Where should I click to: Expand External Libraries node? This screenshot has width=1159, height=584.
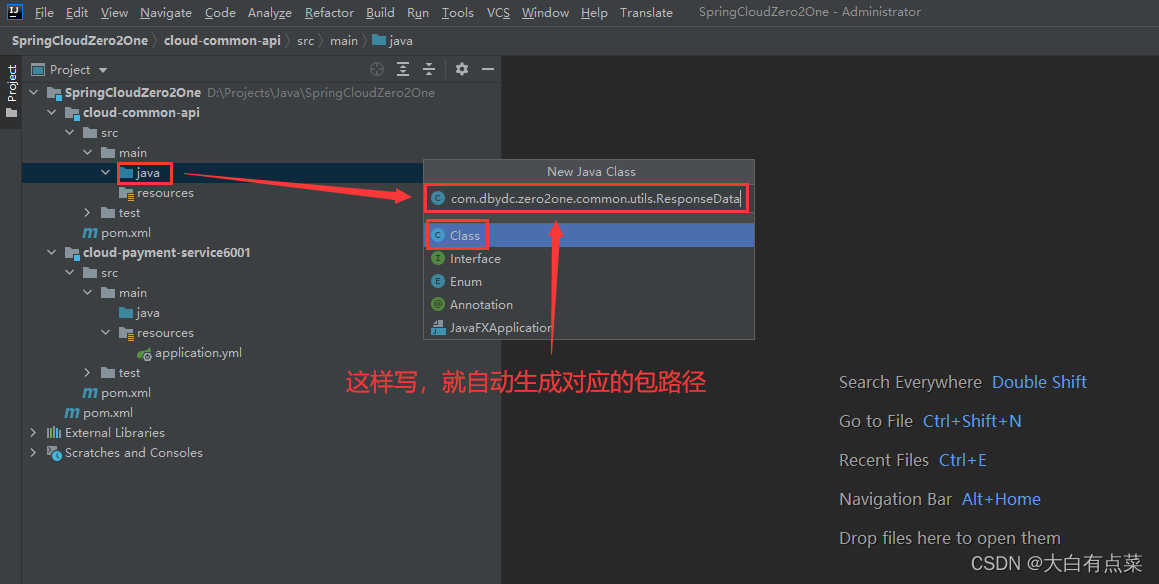(x=33, y=432)
